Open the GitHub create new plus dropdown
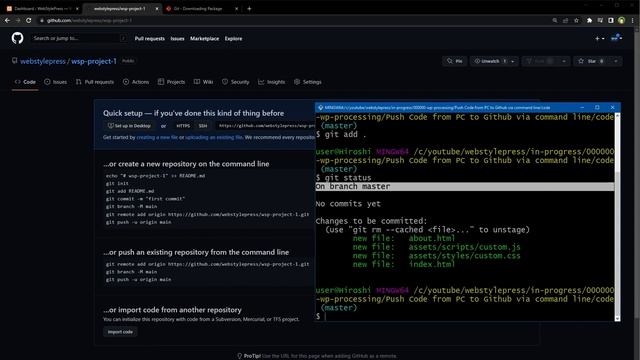 [x=600, y=38]
